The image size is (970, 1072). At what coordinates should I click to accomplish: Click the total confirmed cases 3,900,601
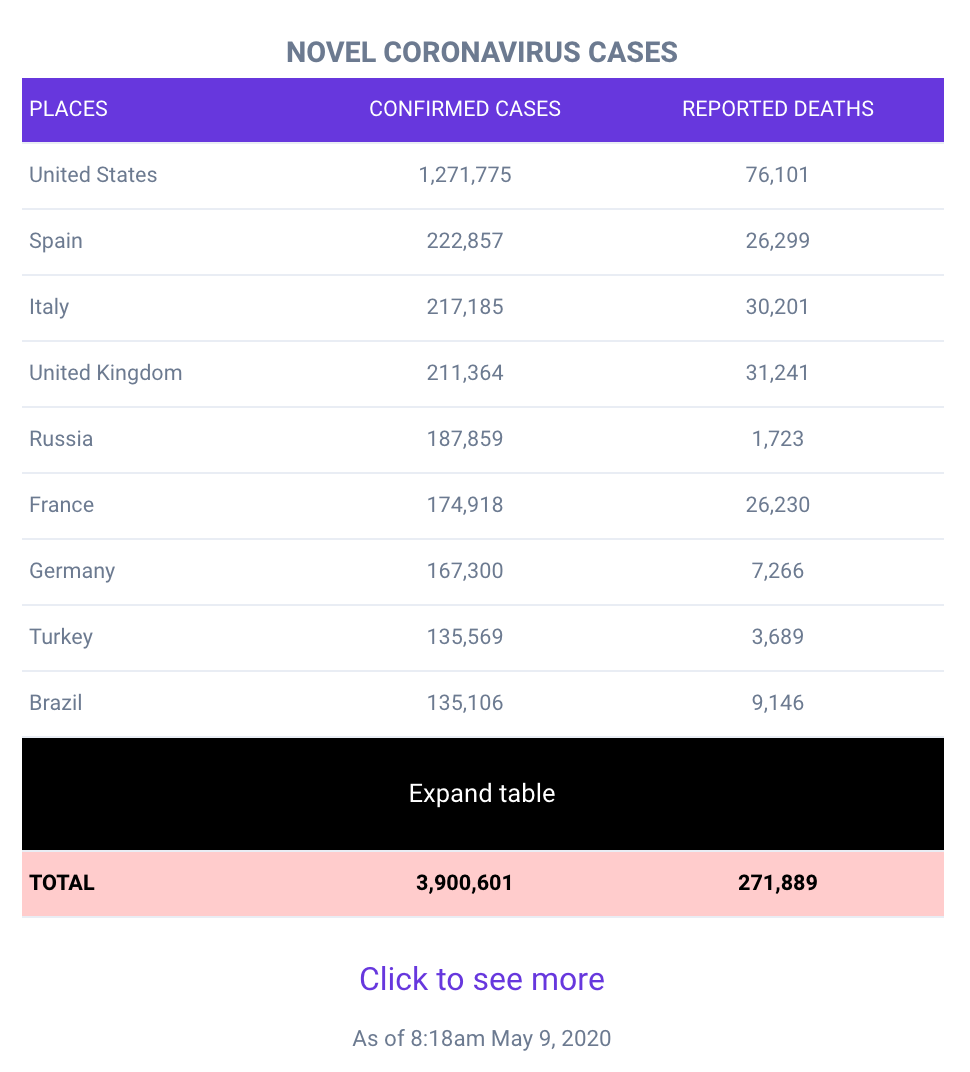point(464,883)
